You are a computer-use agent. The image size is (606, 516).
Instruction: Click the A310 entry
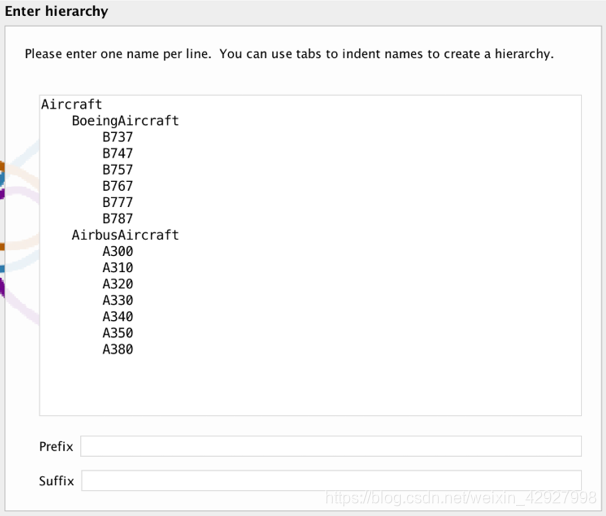117,267
